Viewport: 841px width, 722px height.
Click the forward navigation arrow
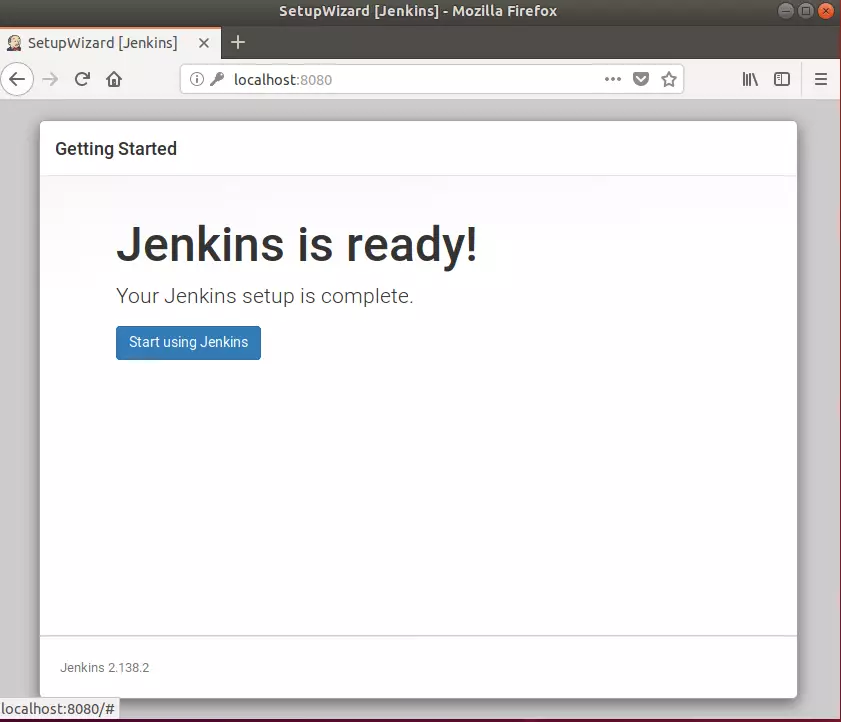(50, 79)
